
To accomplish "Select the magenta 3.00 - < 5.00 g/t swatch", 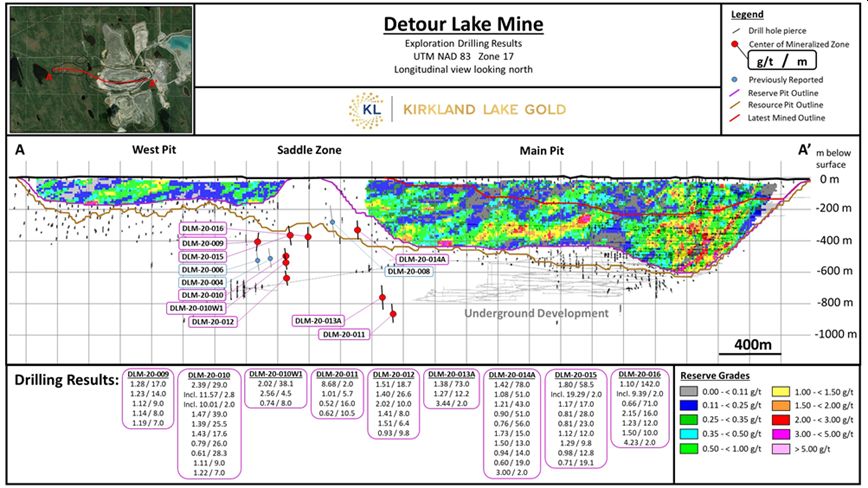I will (781, 434).
